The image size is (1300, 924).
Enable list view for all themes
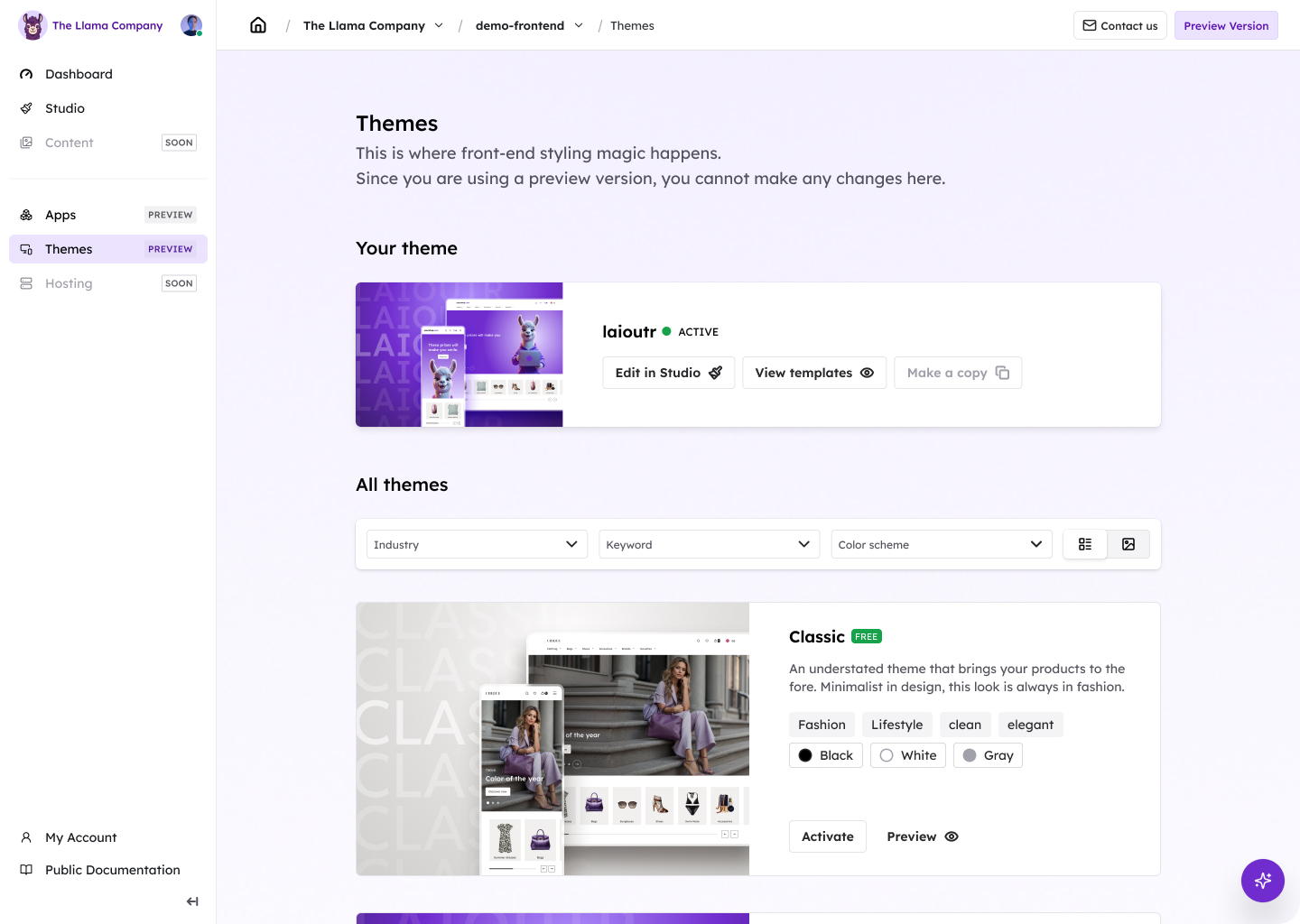(x=1084, y=544)
